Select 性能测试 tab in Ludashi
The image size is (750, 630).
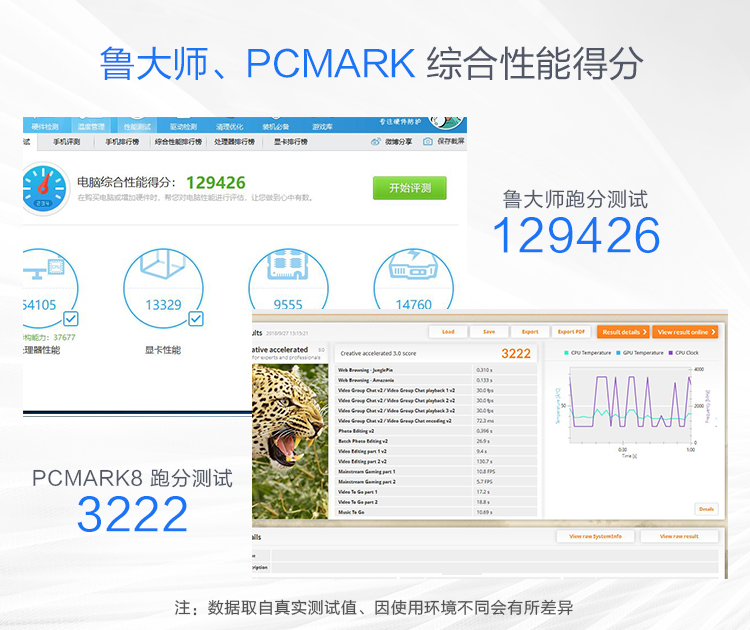pyautogui.click(x=137, y=127)
